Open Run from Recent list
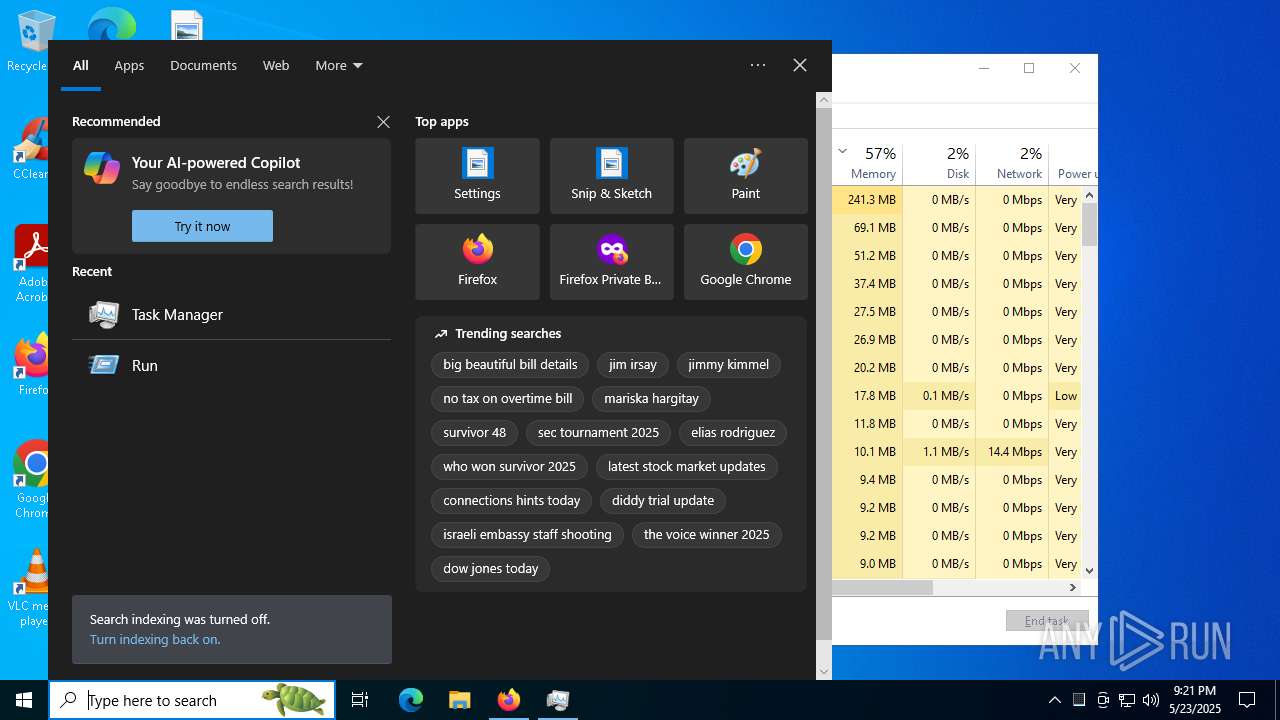Image resolution: width=1280 pixels, height=720 pixels. pyautogui.click(x=231, y=365)
